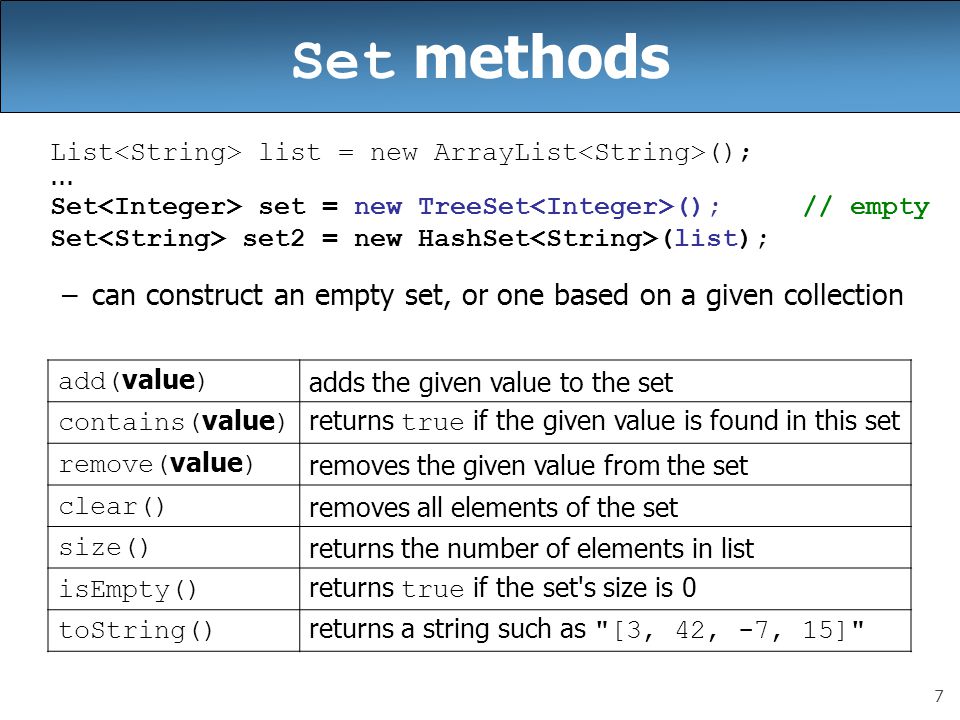Screen dimensions: 960x720
Task: Click the blue 'list' constructor argument
Action: click(707, 238)
